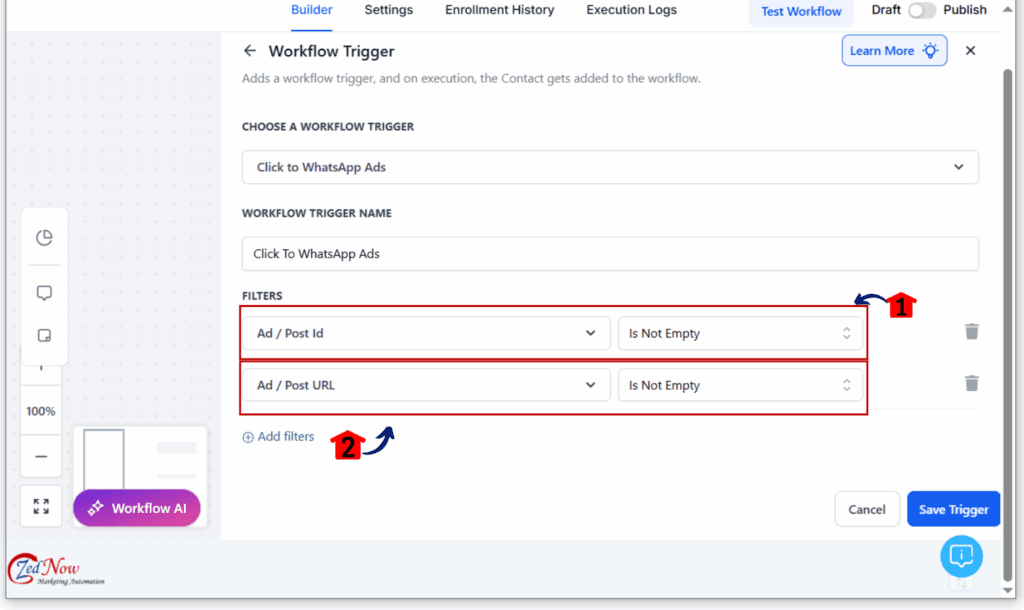This screenshot has height=610, width=1024.
Task: Switch to the Settings tab
Action: coord(389,10)
